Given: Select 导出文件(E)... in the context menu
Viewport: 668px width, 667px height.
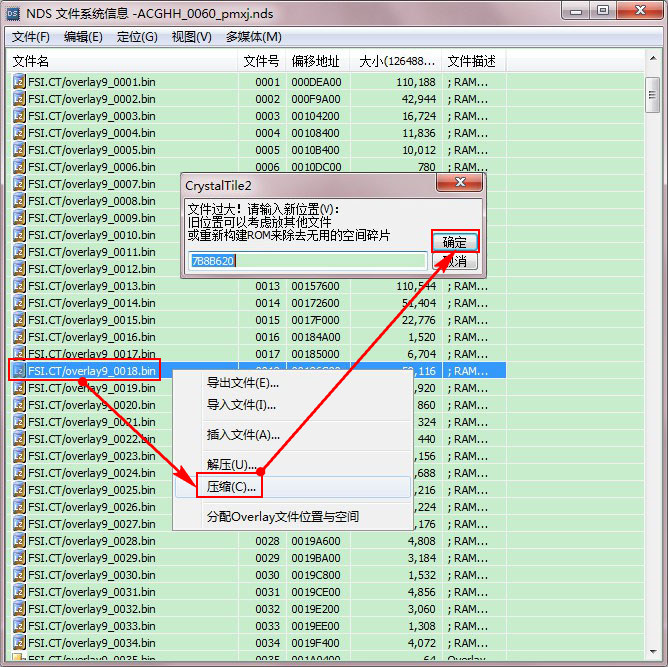Looking at the screenshot, I should coord(242,382).
